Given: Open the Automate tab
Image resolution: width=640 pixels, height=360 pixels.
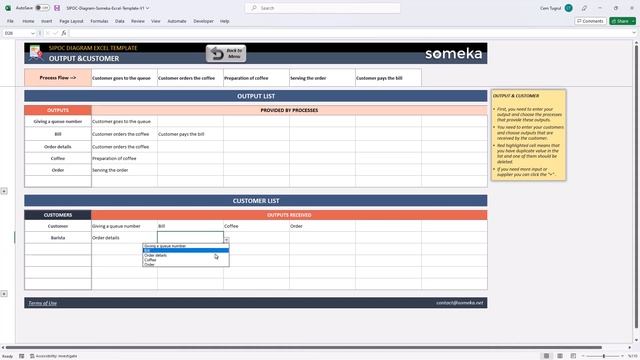Looking at the screenshot, I should coord(177,21).
